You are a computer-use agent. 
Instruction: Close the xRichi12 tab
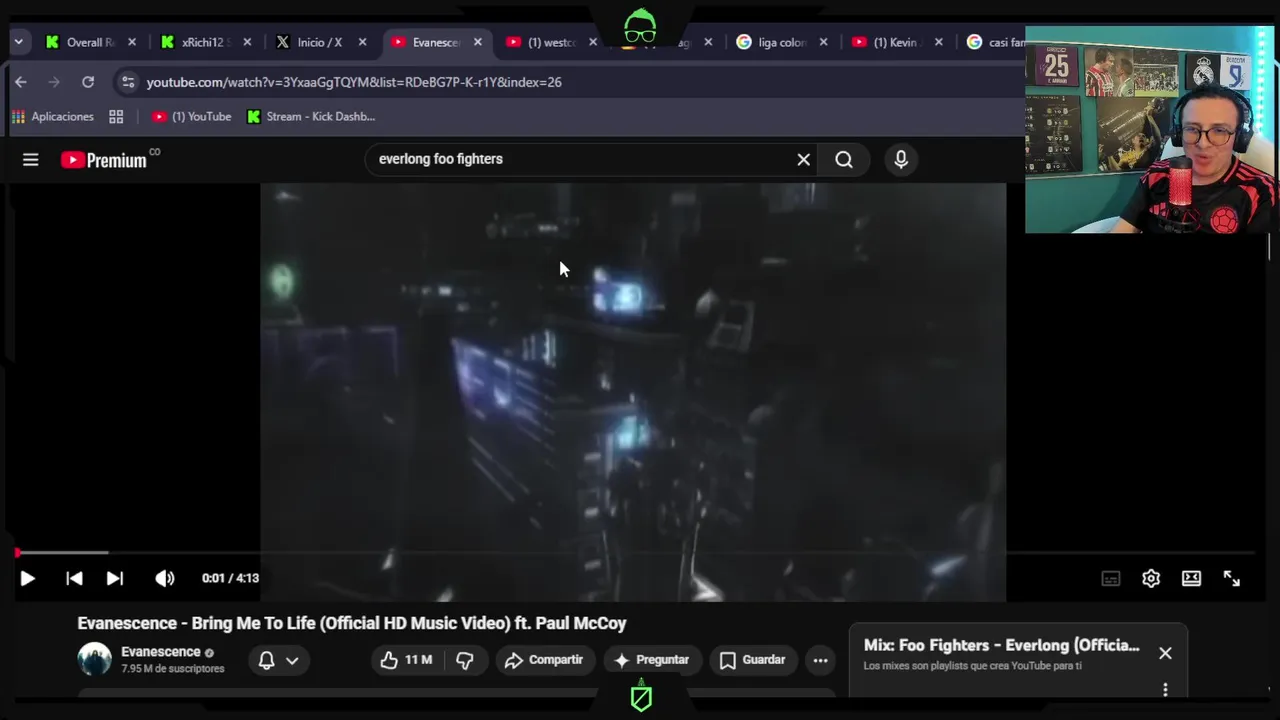coord(247,42)
